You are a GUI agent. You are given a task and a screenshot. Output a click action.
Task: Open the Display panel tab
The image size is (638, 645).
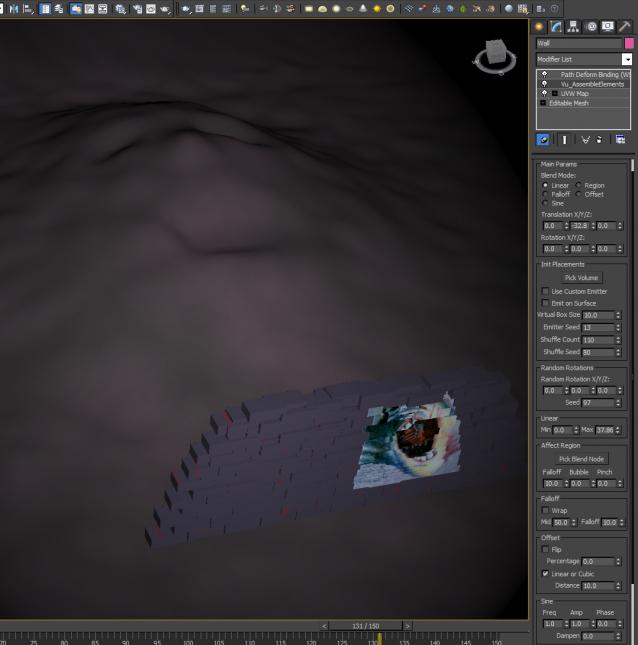click(608, 27)
